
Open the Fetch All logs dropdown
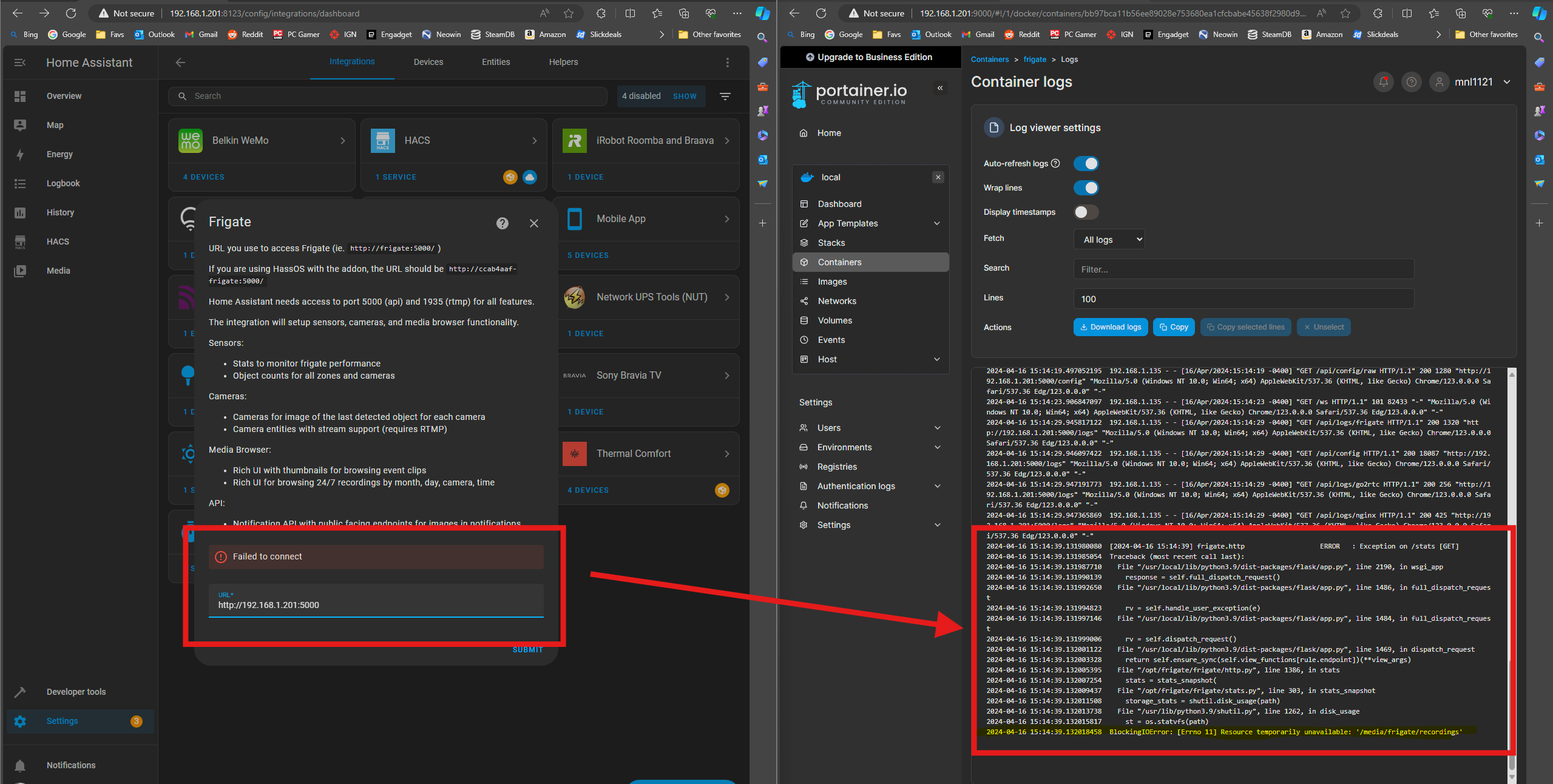pyautogui.click(x=1109, y=239)
